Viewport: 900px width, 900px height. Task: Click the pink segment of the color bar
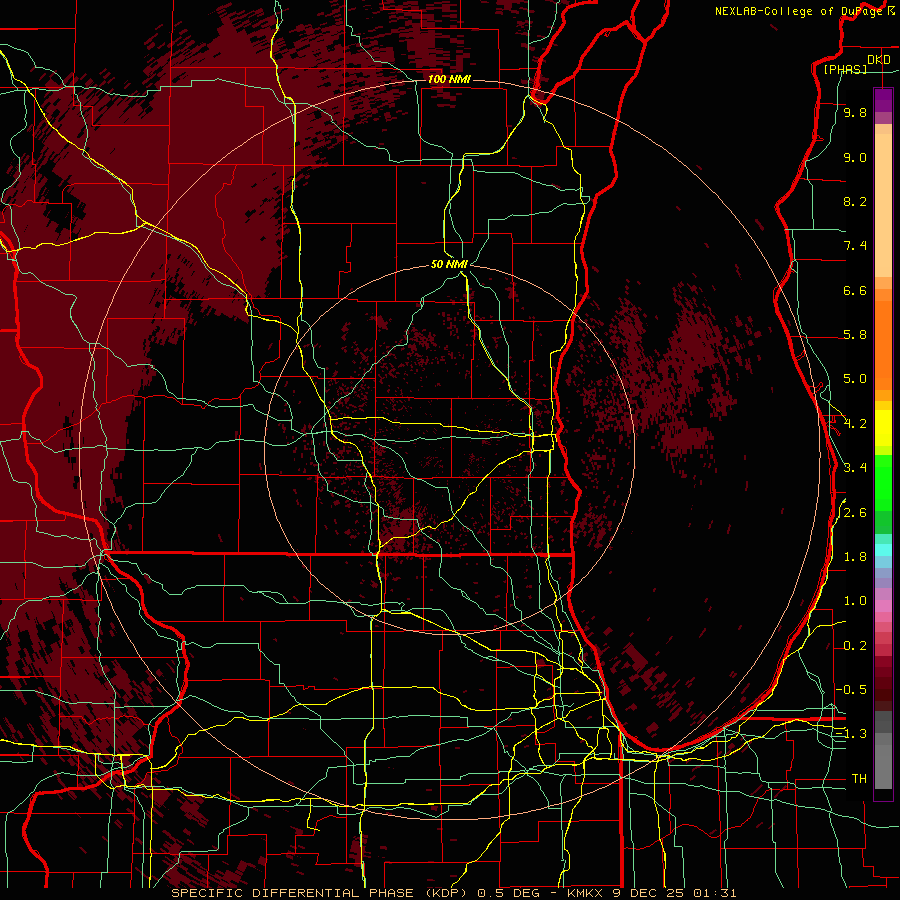[883, 606]
